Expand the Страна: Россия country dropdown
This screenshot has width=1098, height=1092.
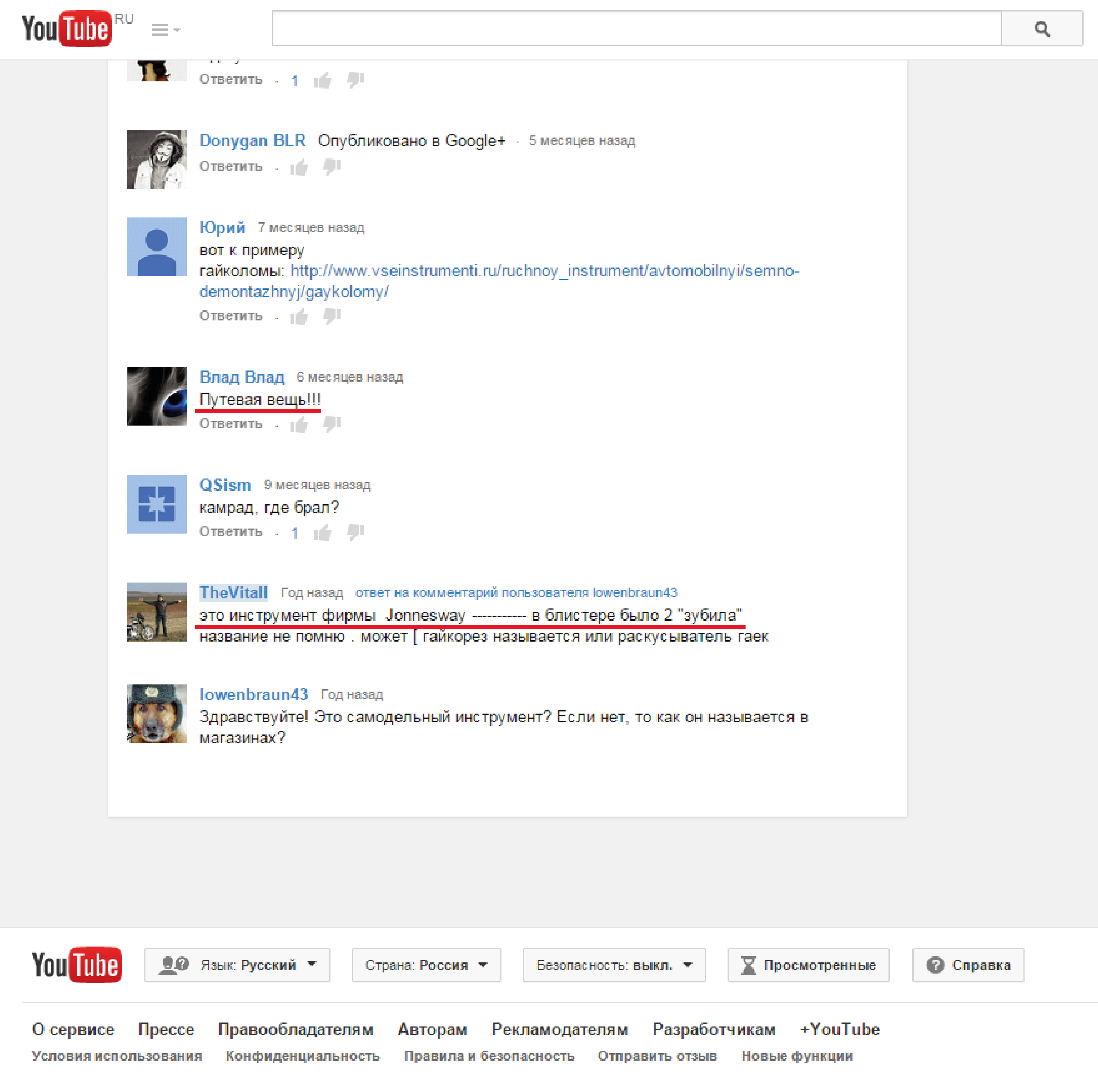(x=426, y=965)
